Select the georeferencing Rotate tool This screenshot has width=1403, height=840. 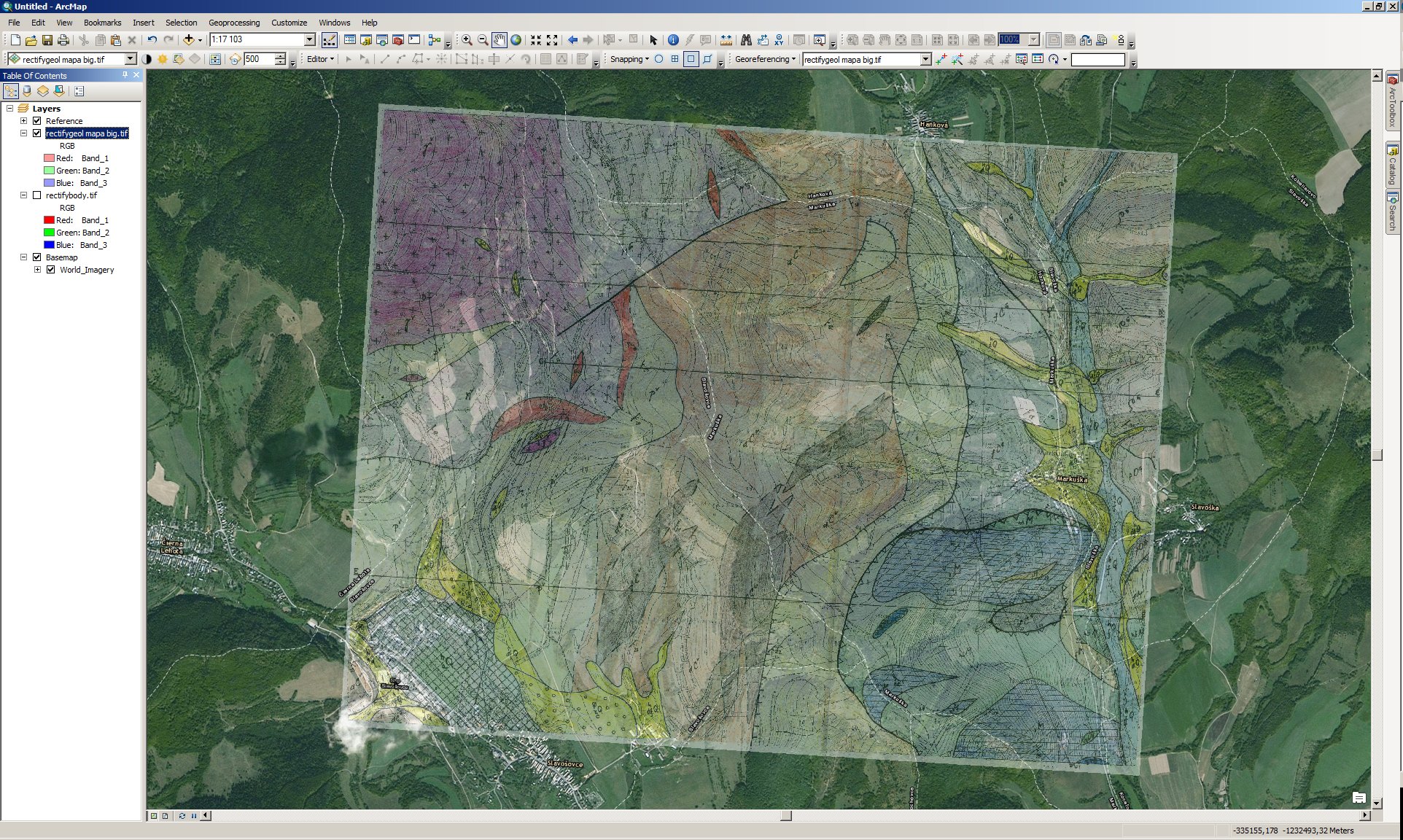click(1054, 59)
